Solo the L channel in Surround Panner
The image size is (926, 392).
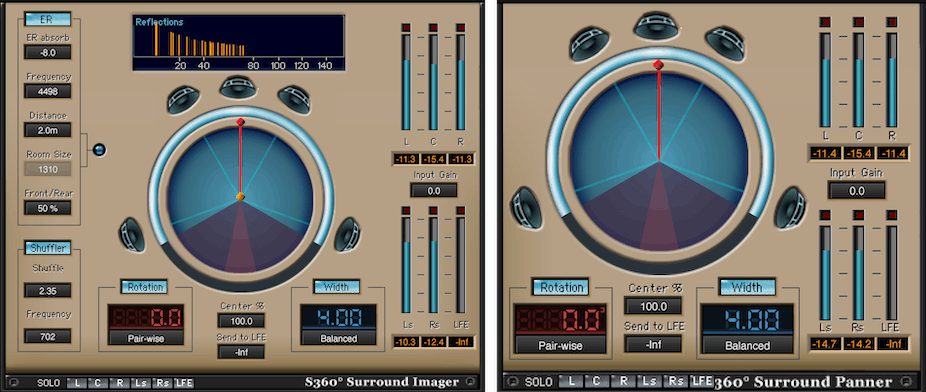[x=570, y=381]
